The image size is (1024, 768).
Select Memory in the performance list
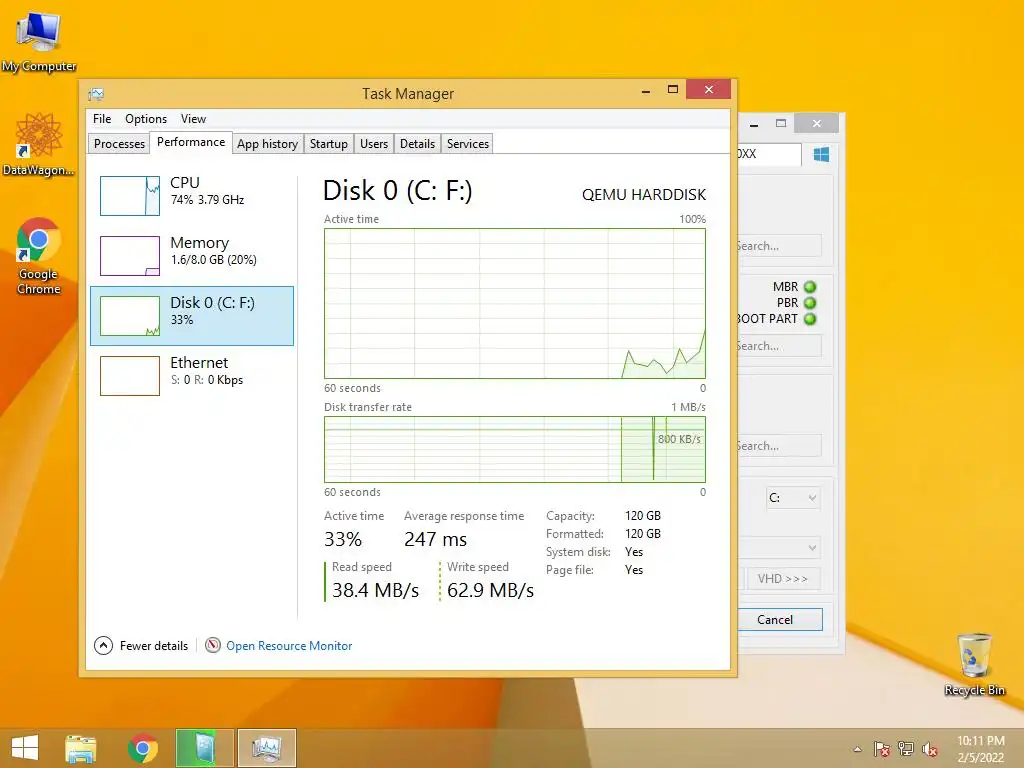click(x=192, y=255)
